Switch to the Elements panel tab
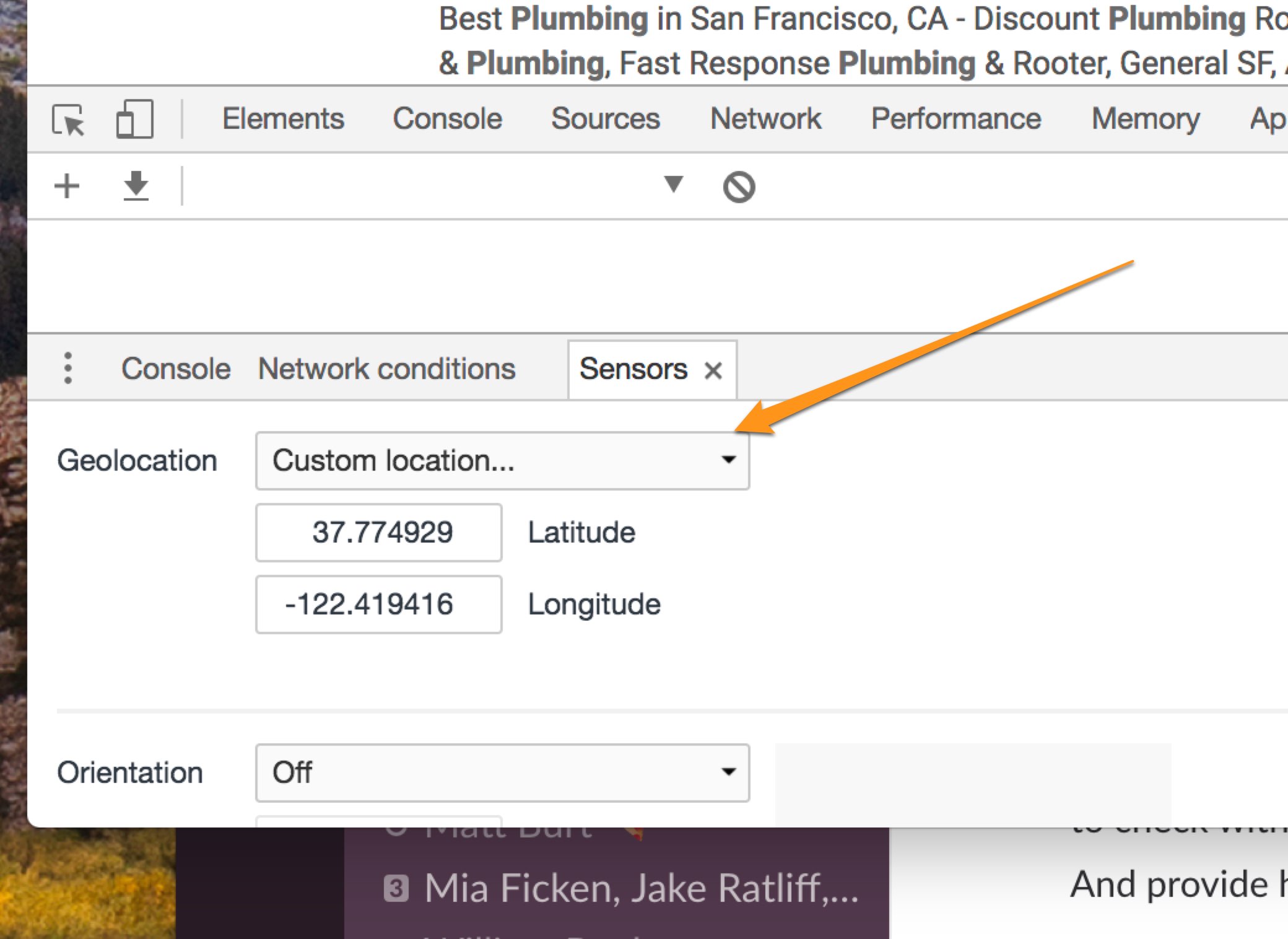 (283, 119)
